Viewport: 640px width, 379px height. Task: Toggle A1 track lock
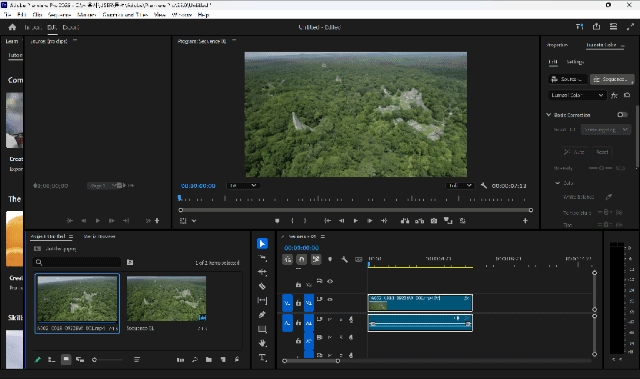pos(298,323)
